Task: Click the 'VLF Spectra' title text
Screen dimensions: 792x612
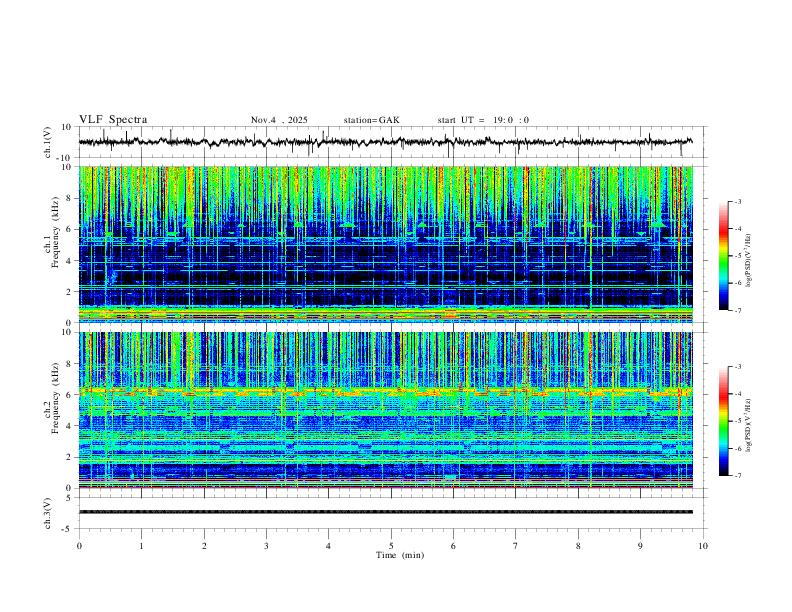Action: (113, 120)
